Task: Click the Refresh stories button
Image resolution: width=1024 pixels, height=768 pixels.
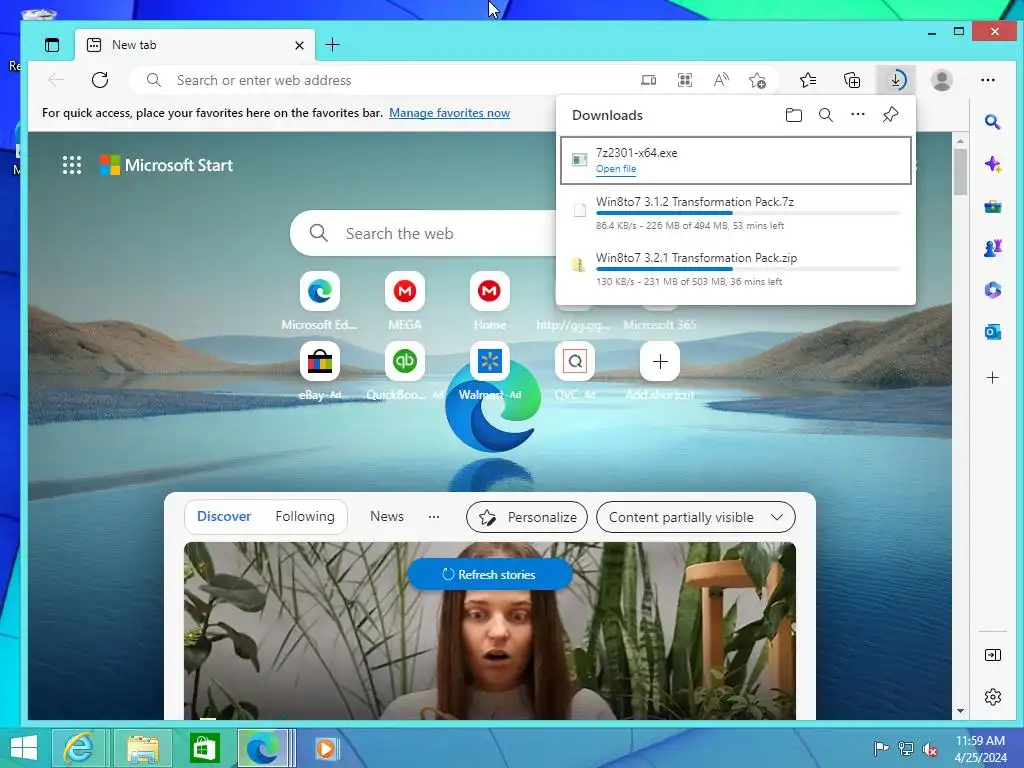Action: 490,575
